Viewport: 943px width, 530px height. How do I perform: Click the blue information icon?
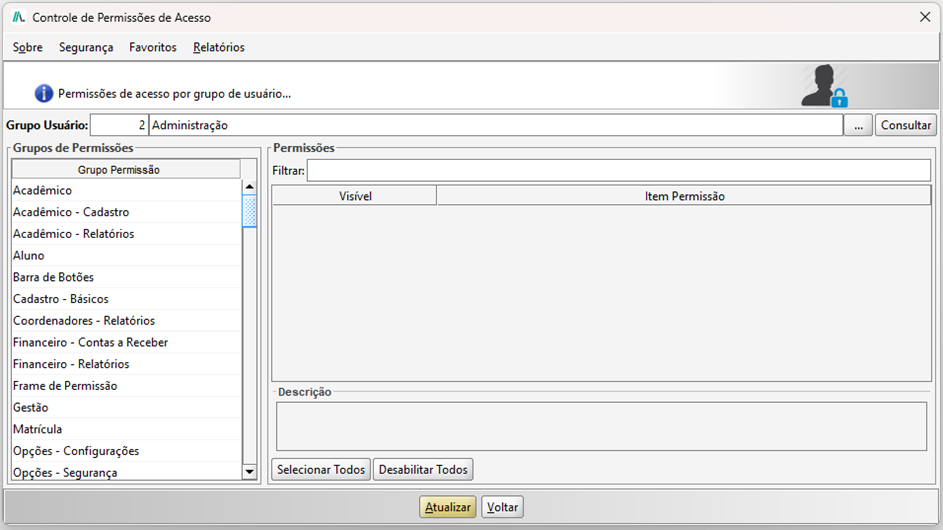pos(43,94)
